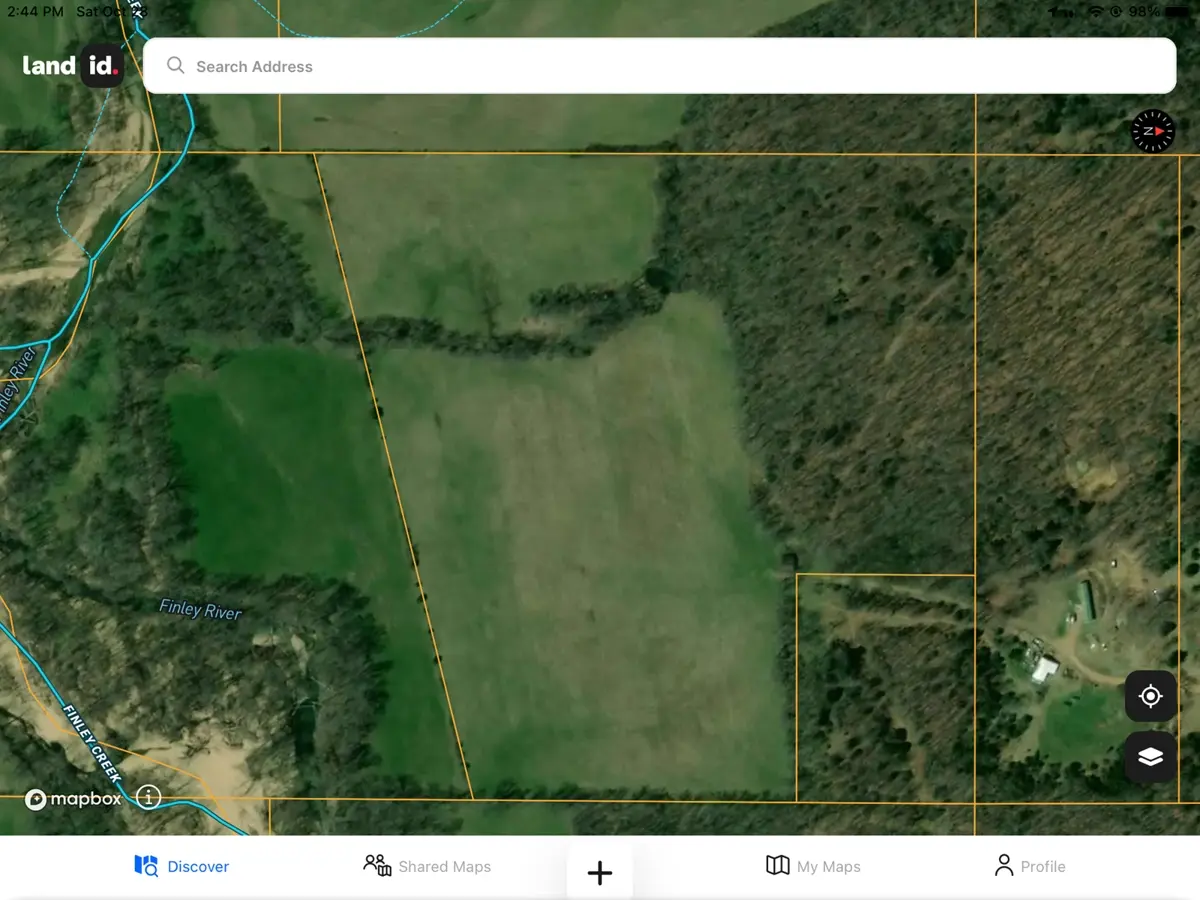This screenshot has width=1200, height=900.
Task: Select the small square wooded parcel
Action: [885, 688]
